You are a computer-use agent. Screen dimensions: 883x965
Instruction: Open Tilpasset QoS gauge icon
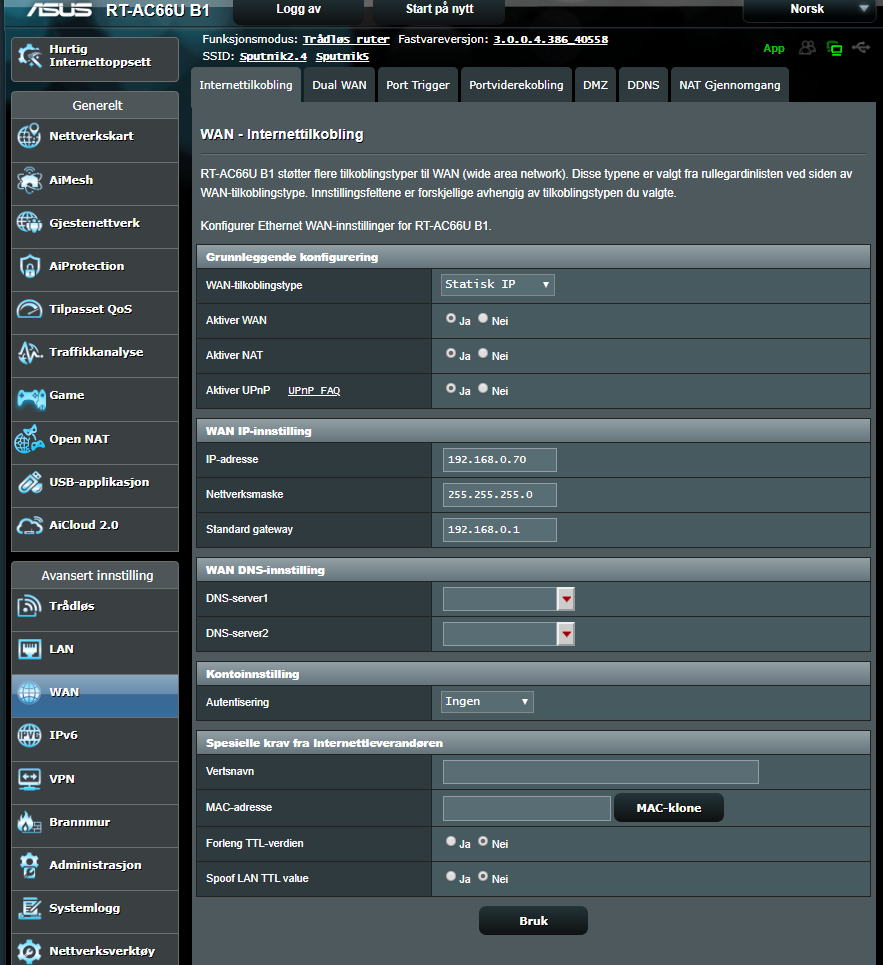point(29,309)
